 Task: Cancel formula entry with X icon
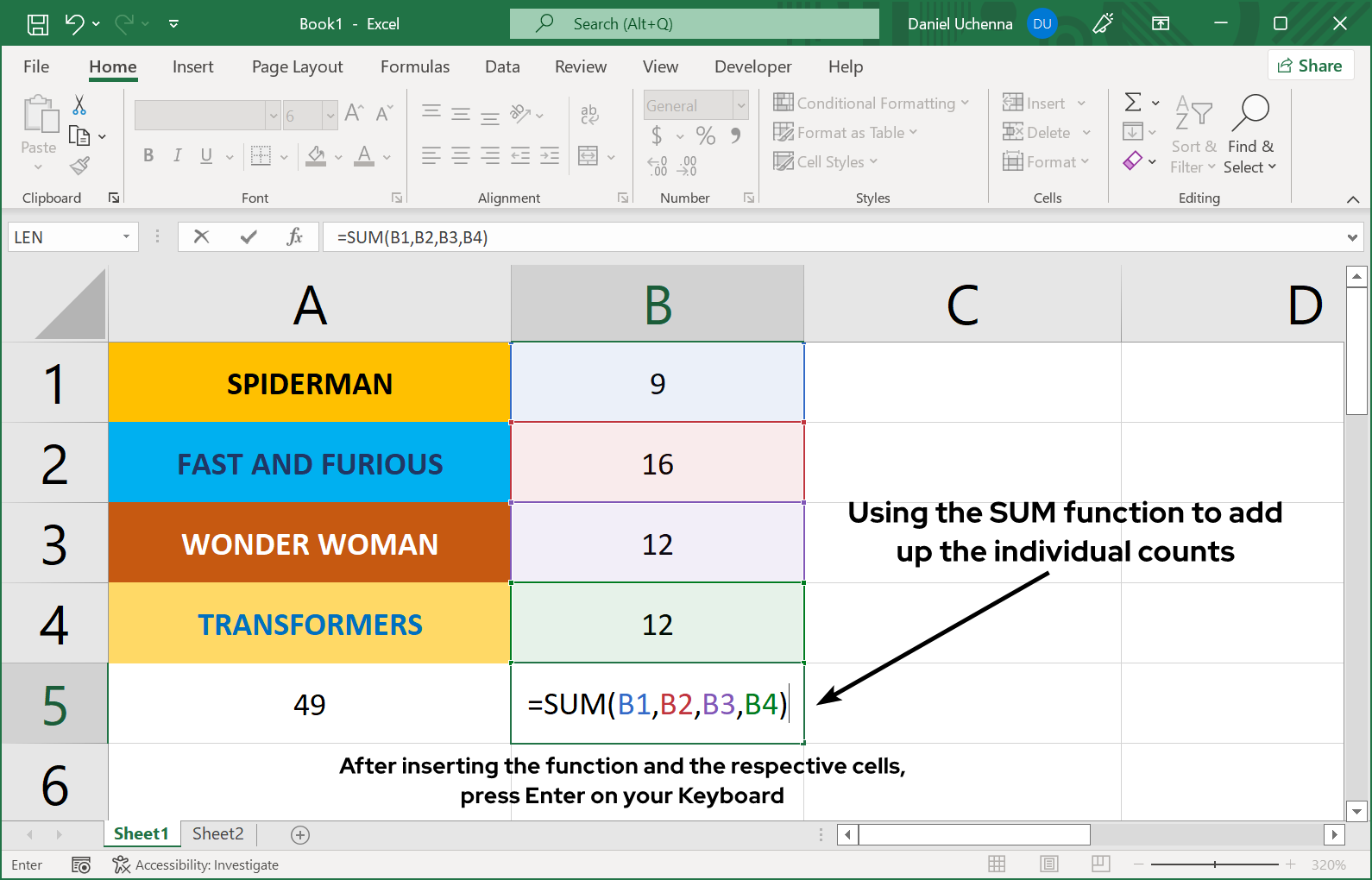(x=201, y=237)
